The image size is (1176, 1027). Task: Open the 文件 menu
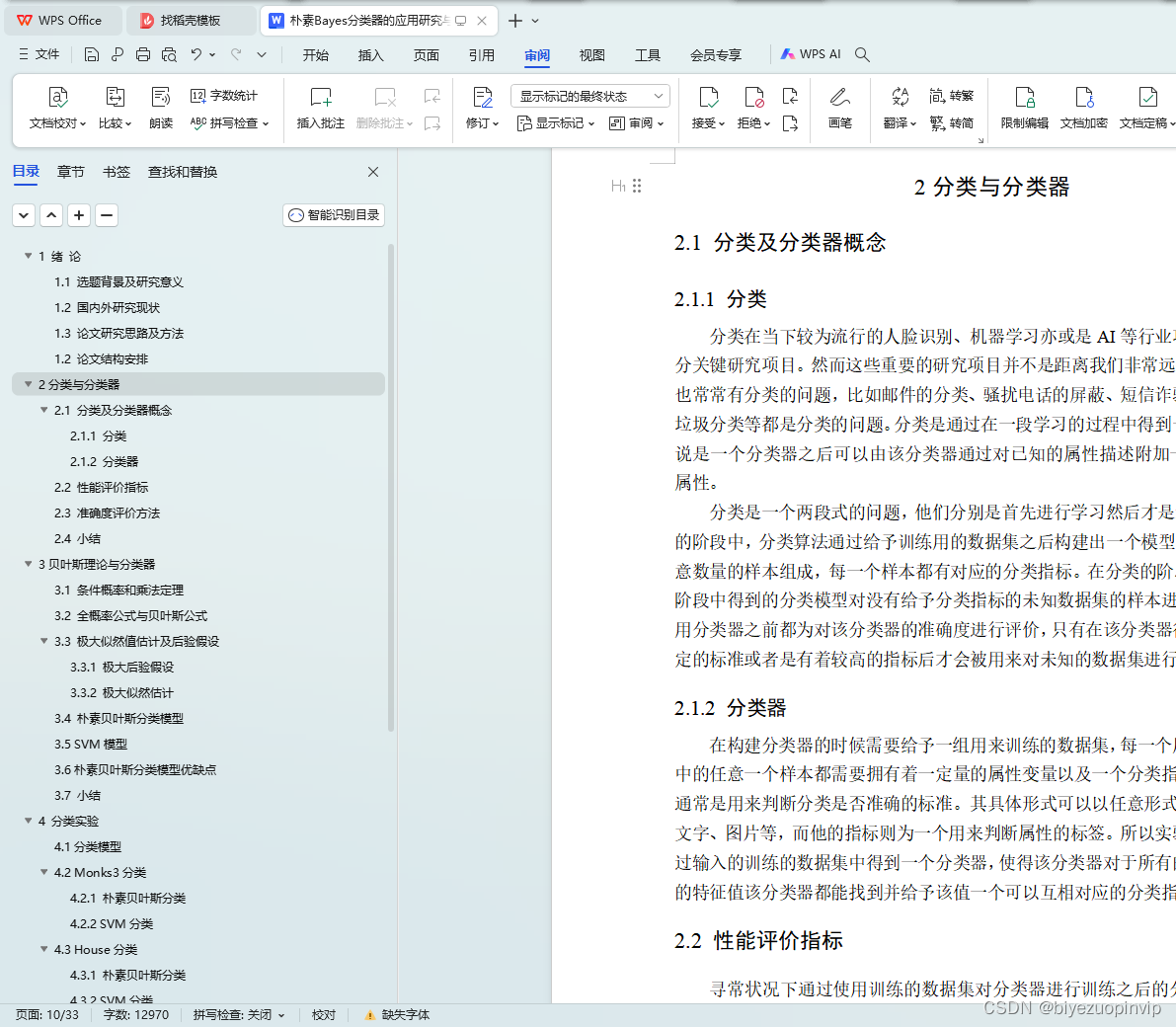coord(39,54)
